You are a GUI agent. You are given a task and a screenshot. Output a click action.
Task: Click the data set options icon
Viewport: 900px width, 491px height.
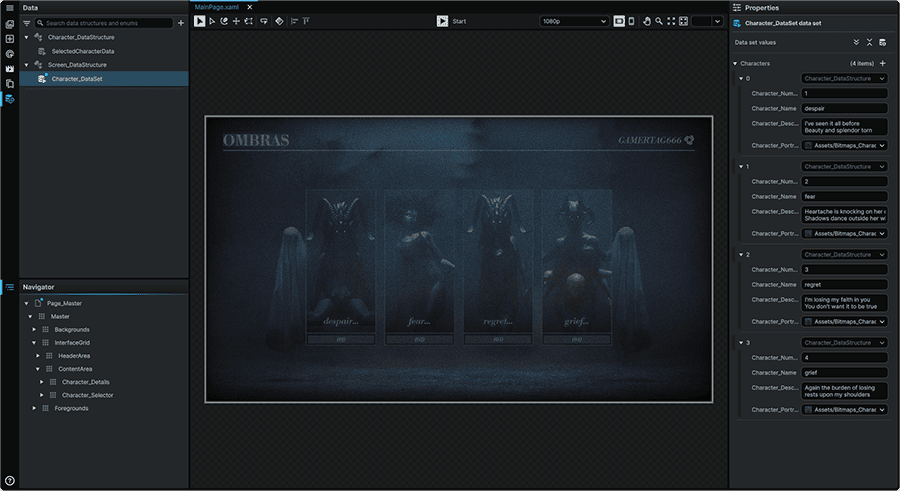pos(882,42)
